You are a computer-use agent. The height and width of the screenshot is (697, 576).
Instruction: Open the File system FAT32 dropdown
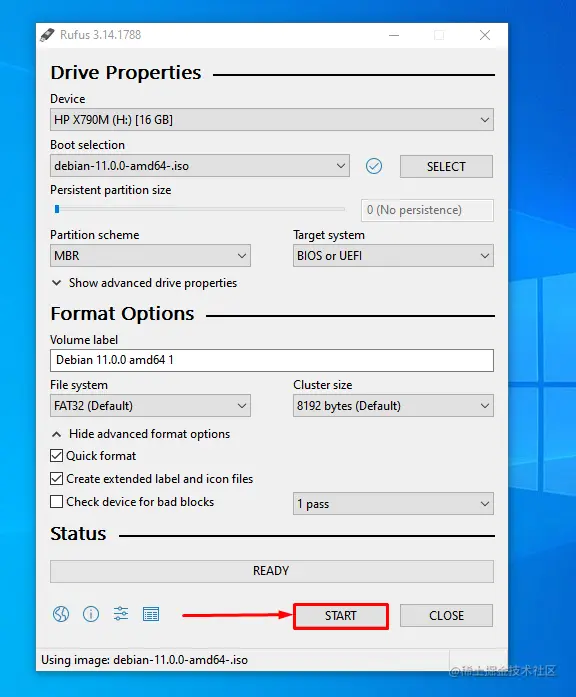click(150, 405)
